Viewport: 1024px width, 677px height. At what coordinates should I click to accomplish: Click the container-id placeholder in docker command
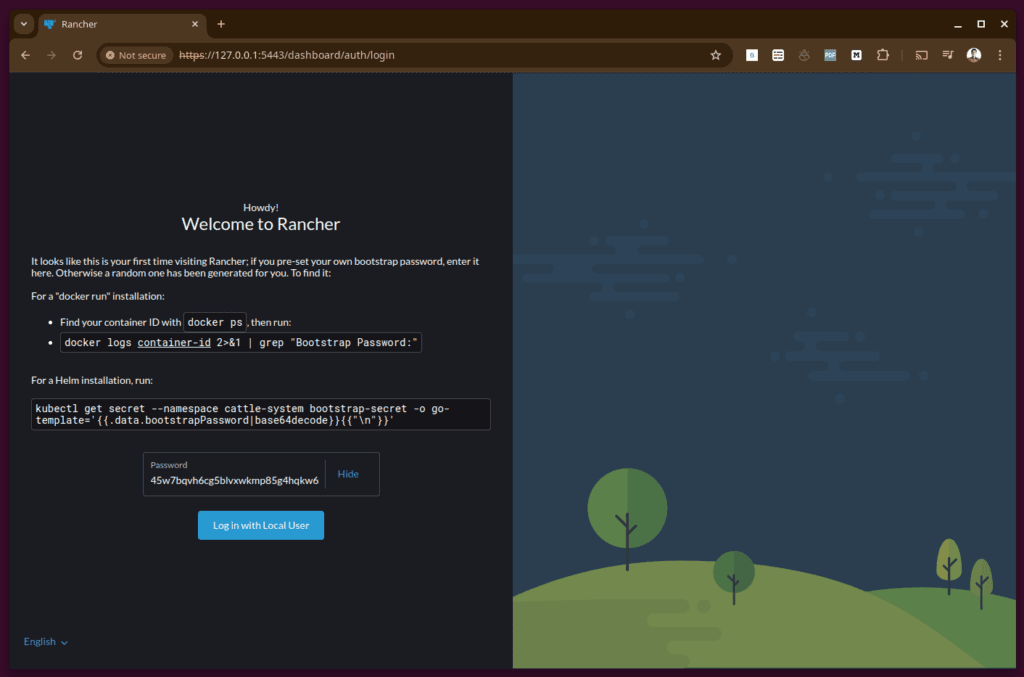coord(174,343)
